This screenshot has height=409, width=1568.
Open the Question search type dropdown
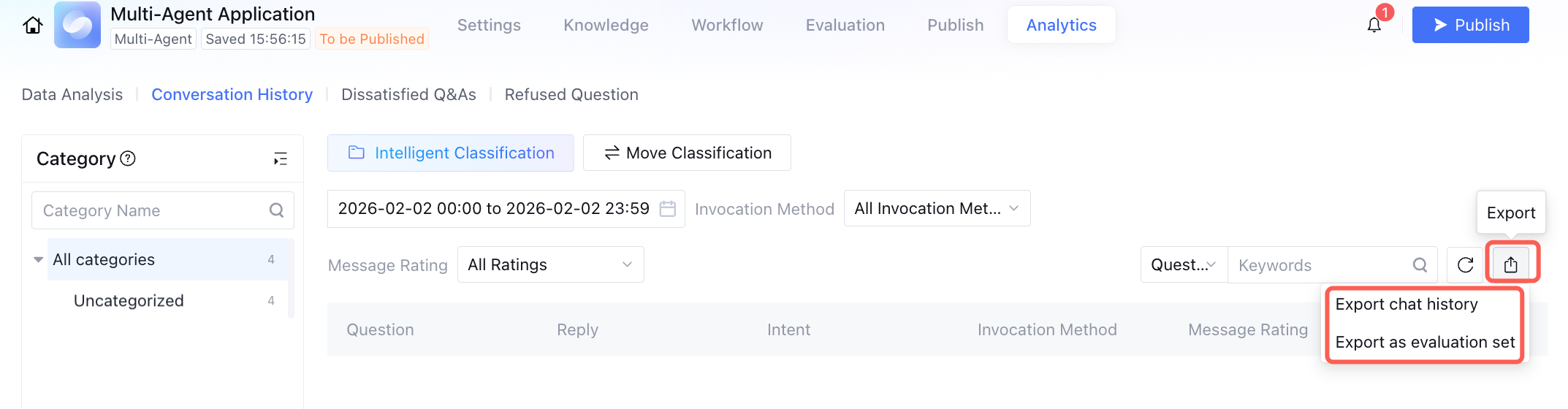(1184, 265)
